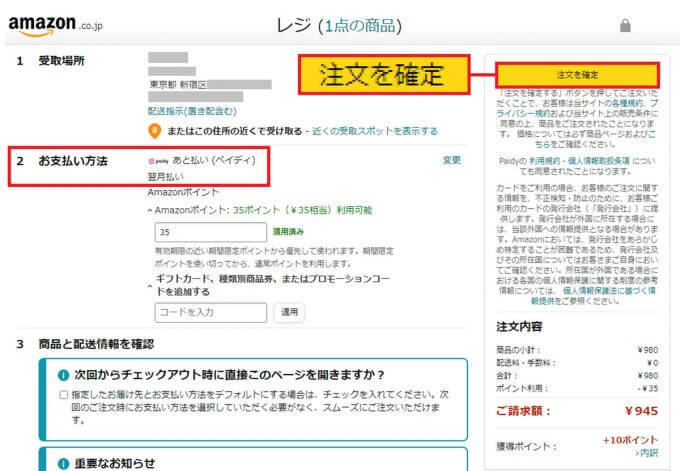The height and width of the screenshot is (471, 680).
Task: Click the 配送料・手数料 ¥0 row
Action: tap(577, 363)
